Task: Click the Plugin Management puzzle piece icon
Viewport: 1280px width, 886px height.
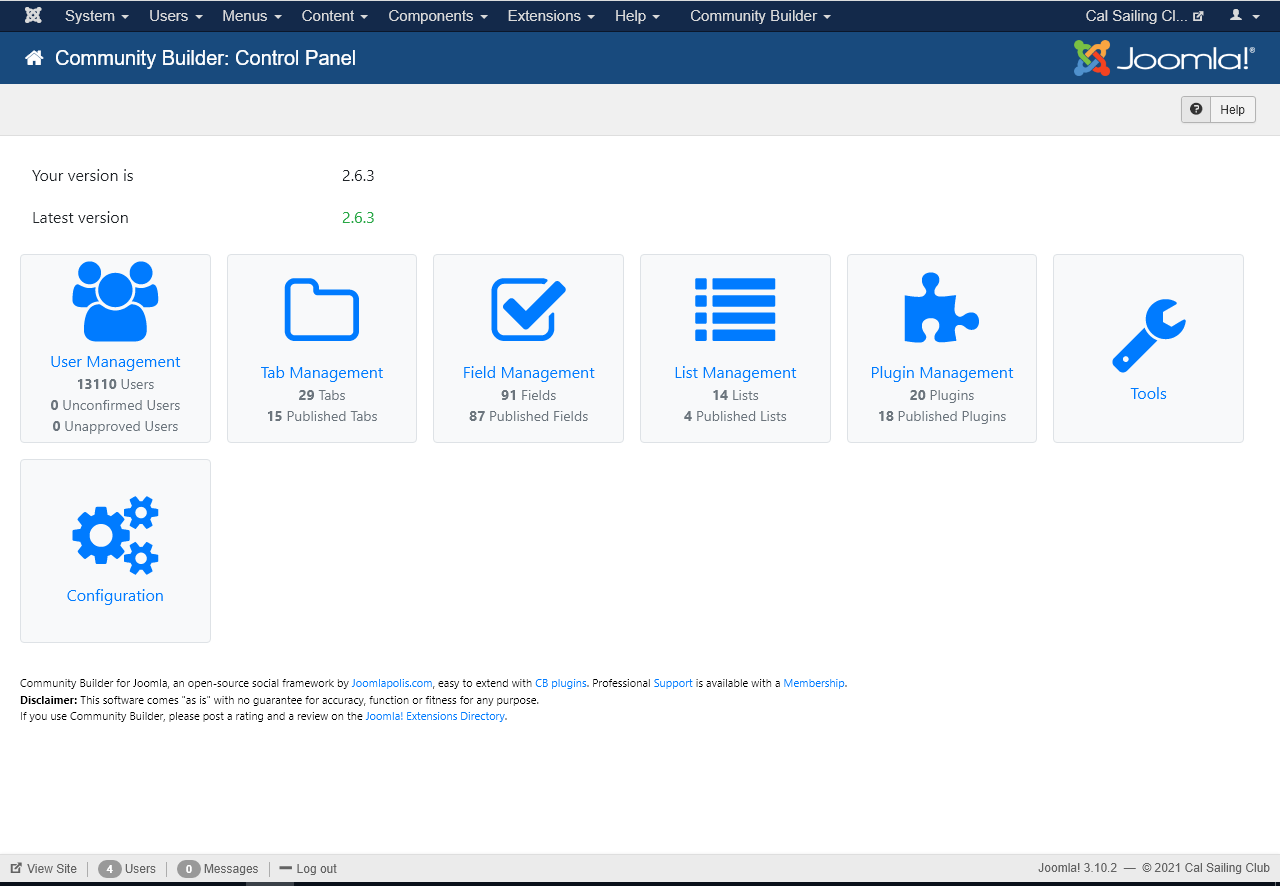Action: 941,308
